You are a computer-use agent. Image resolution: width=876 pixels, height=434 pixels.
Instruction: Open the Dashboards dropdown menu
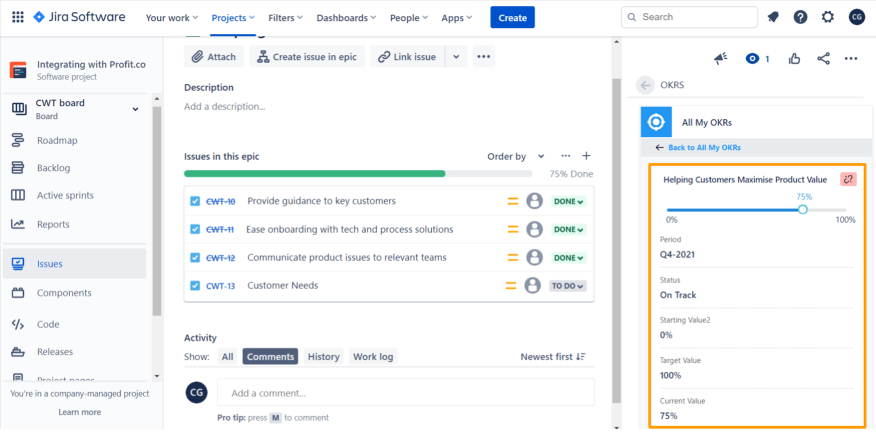[346, 18]
